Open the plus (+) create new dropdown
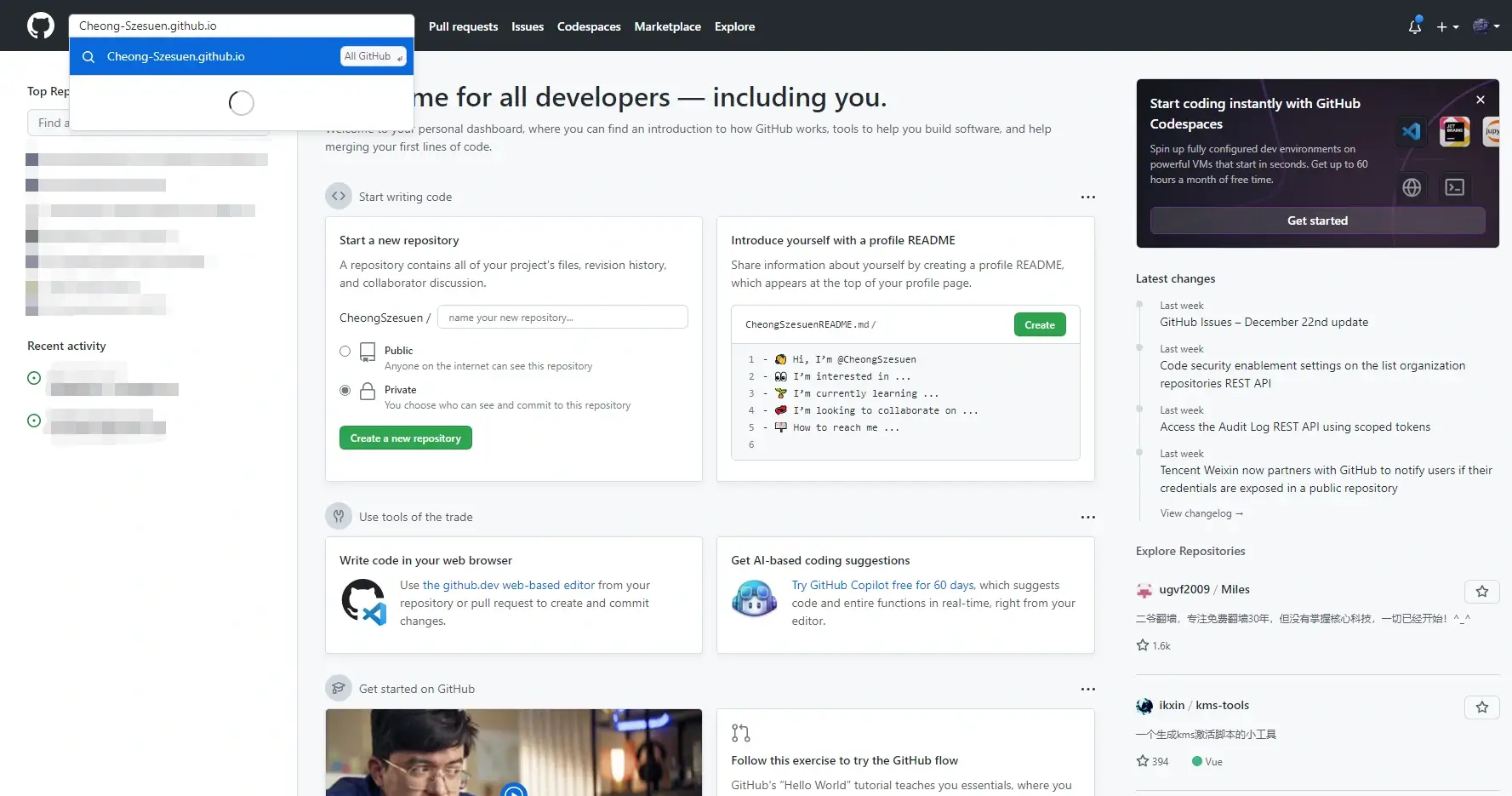This screenshot has height=796, width=1512. tap(1447, 26)
